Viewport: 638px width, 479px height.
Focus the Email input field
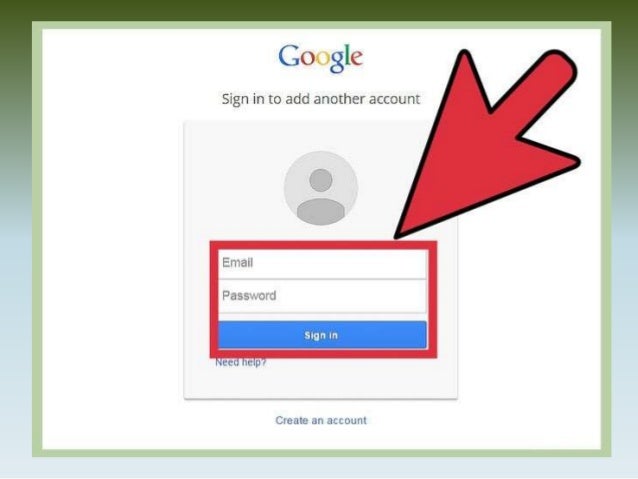pos(322,263)
